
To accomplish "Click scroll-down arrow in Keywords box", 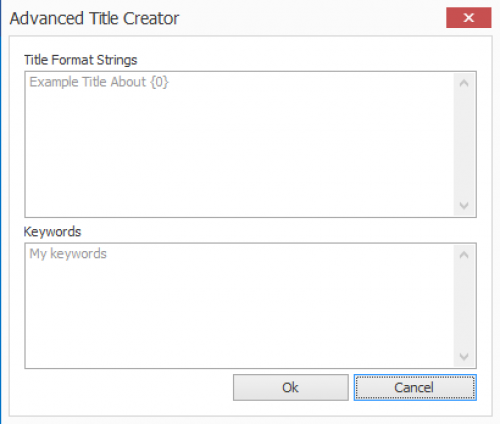I will coord(464,357).
